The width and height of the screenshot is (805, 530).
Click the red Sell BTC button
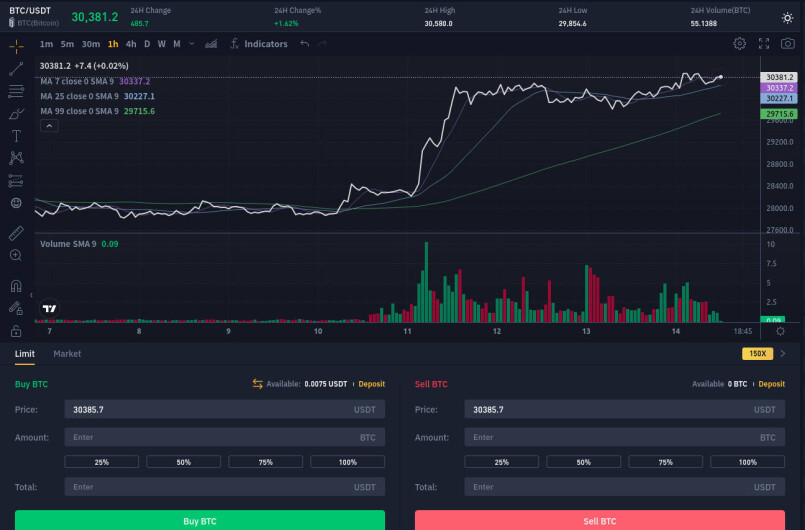point(600,520)
